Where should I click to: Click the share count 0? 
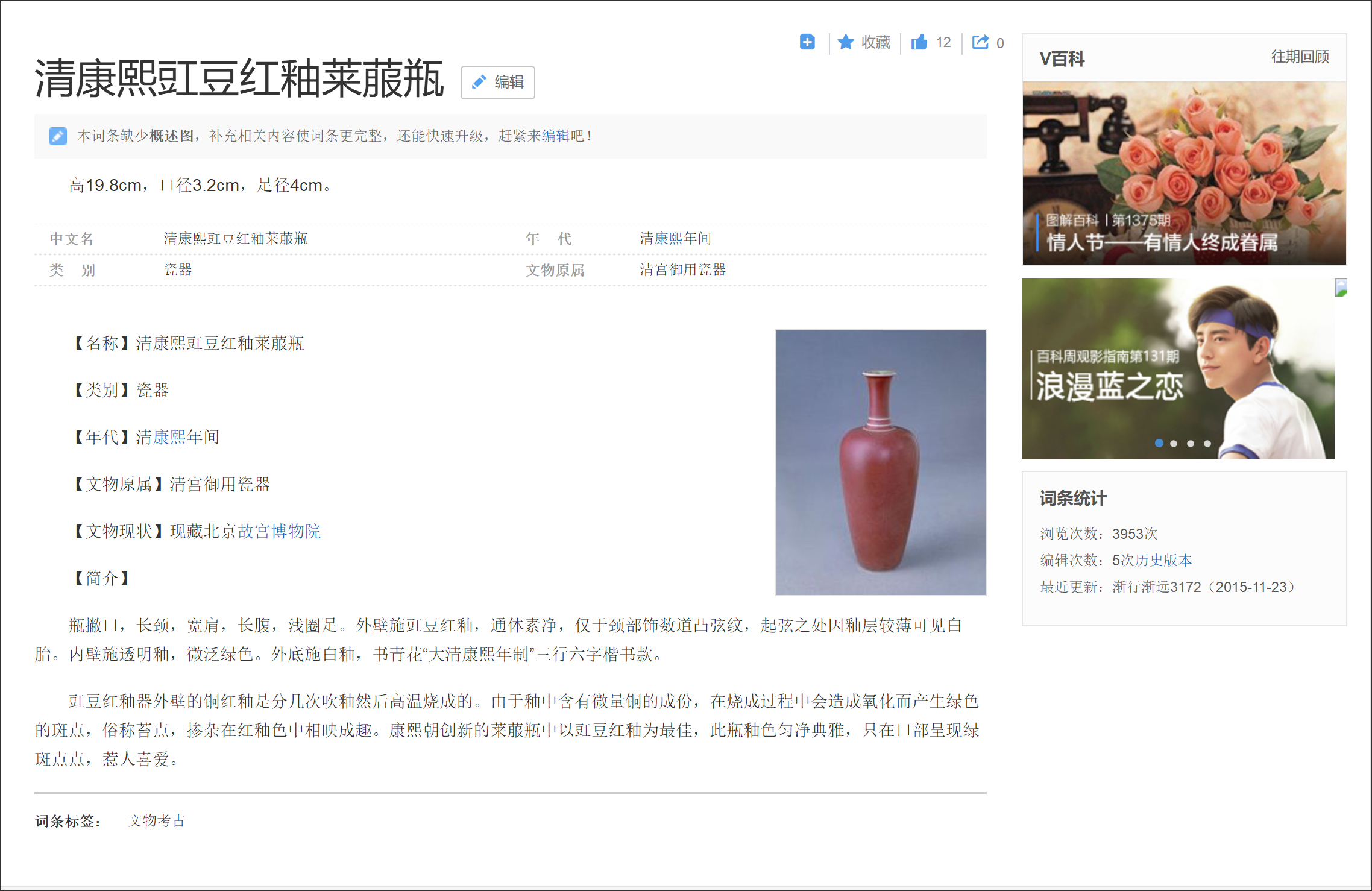[1000, 43]
